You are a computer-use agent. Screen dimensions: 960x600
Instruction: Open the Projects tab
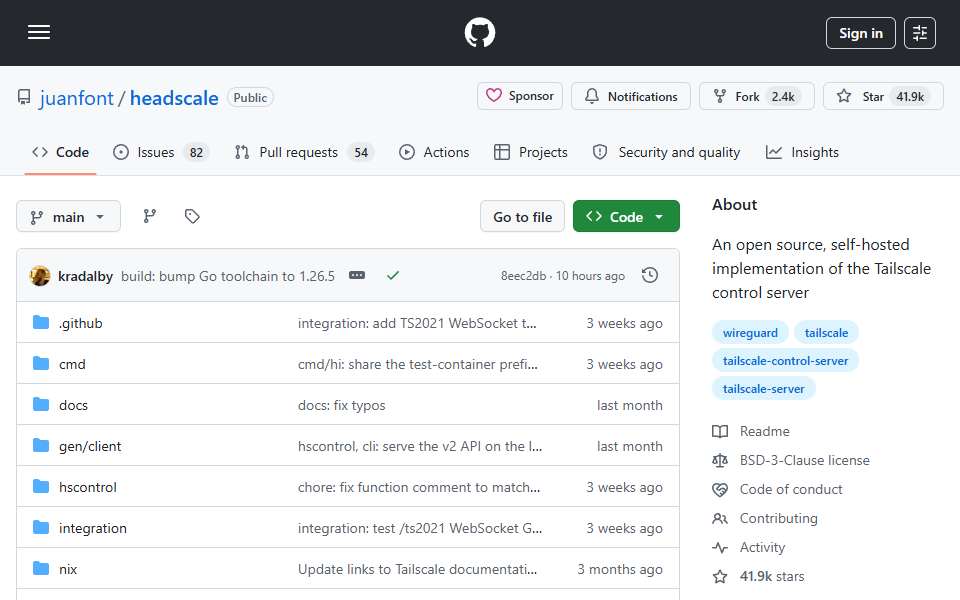(x=531, y=152)
